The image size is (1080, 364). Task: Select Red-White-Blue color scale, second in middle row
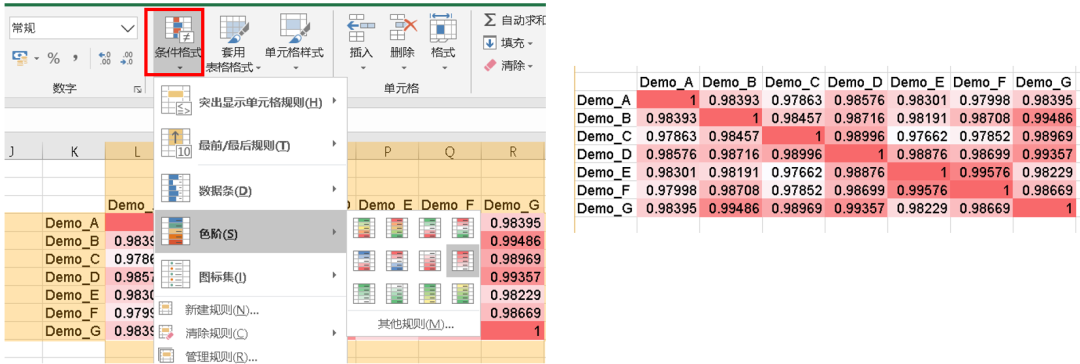coord(396,261)
